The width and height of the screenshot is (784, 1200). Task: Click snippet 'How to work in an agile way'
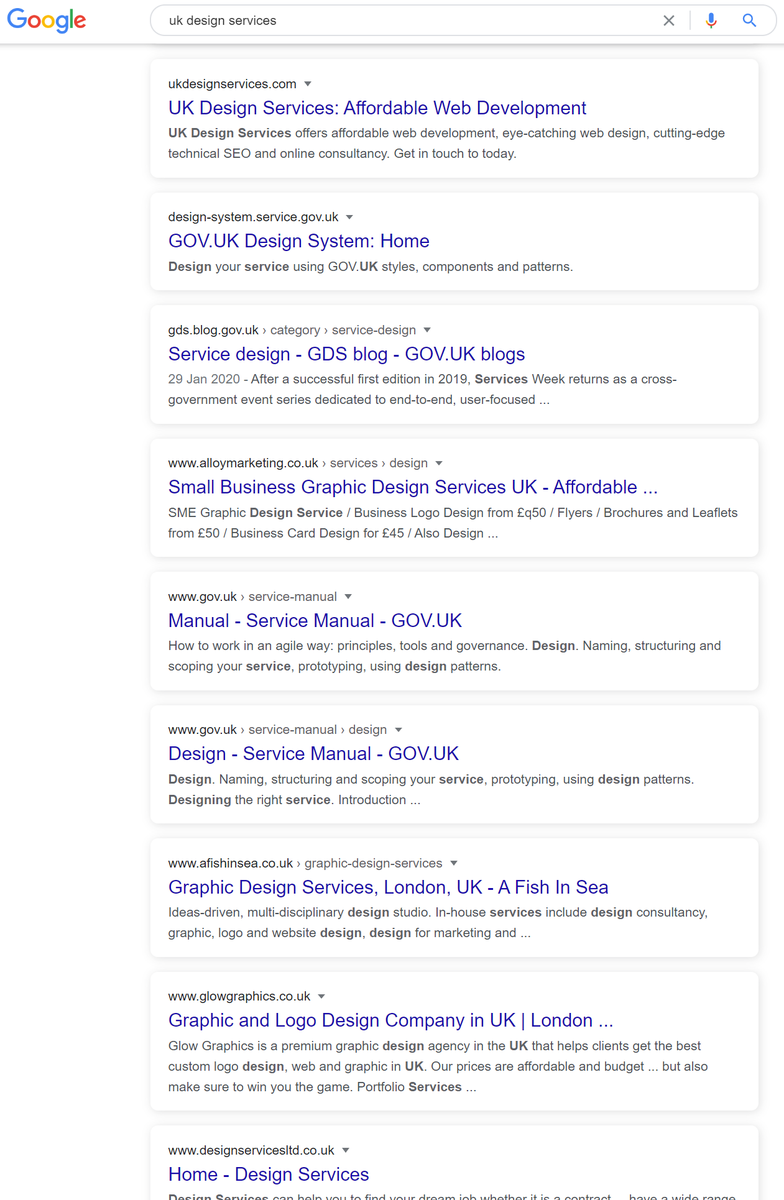point(444,656)
